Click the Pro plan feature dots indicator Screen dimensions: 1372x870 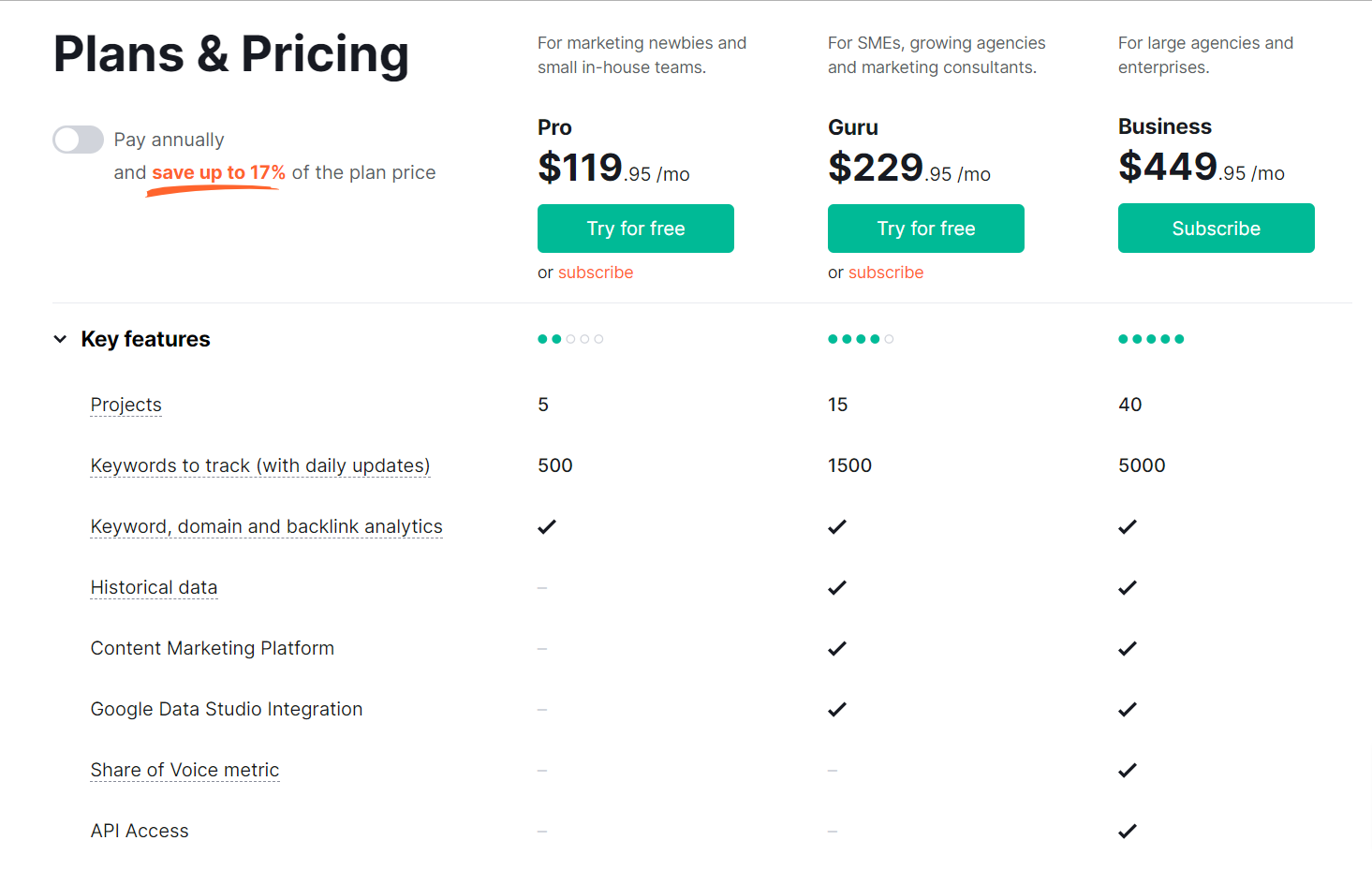(x=570, y=339)
